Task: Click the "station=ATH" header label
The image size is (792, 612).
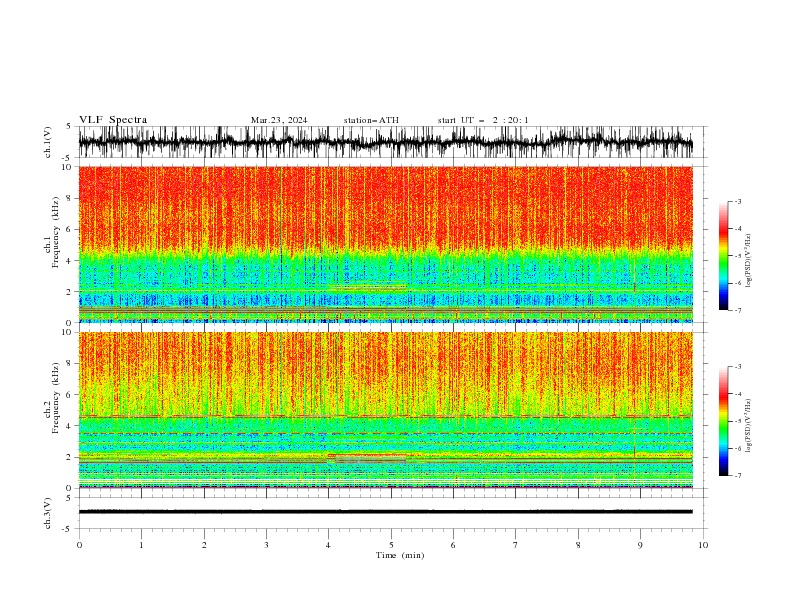Action: (x=371, y=120)
